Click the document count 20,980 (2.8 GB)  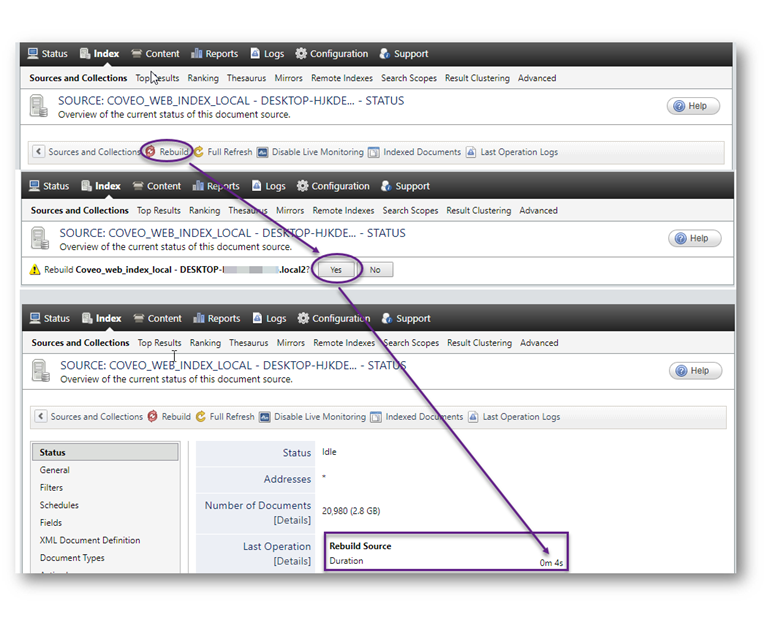pyautogui.click(x=351, y=511)
